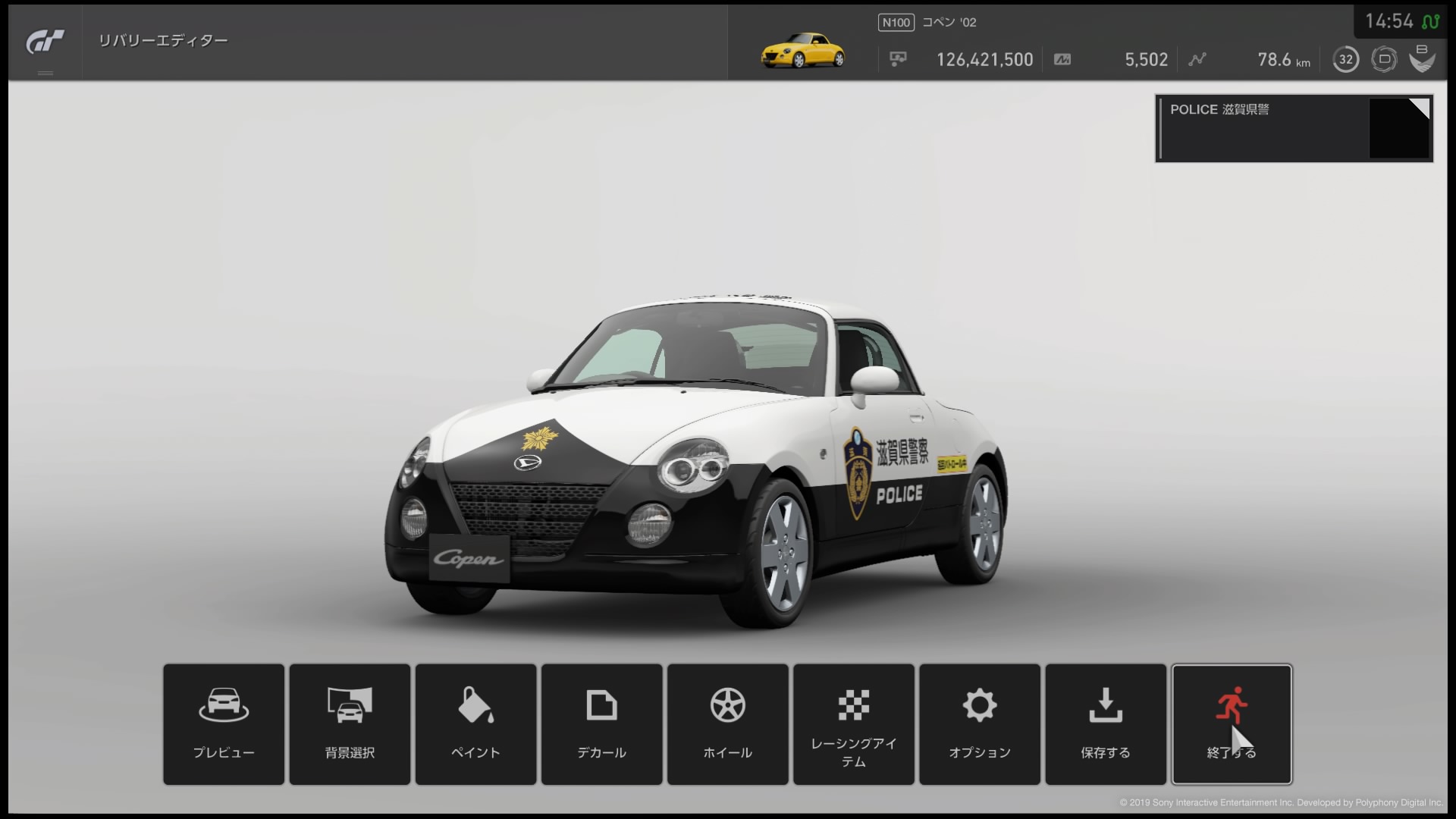Click the black livery thumbnail preview
The height and width of the screenshot is (819, 1456).
point(1399,128)
